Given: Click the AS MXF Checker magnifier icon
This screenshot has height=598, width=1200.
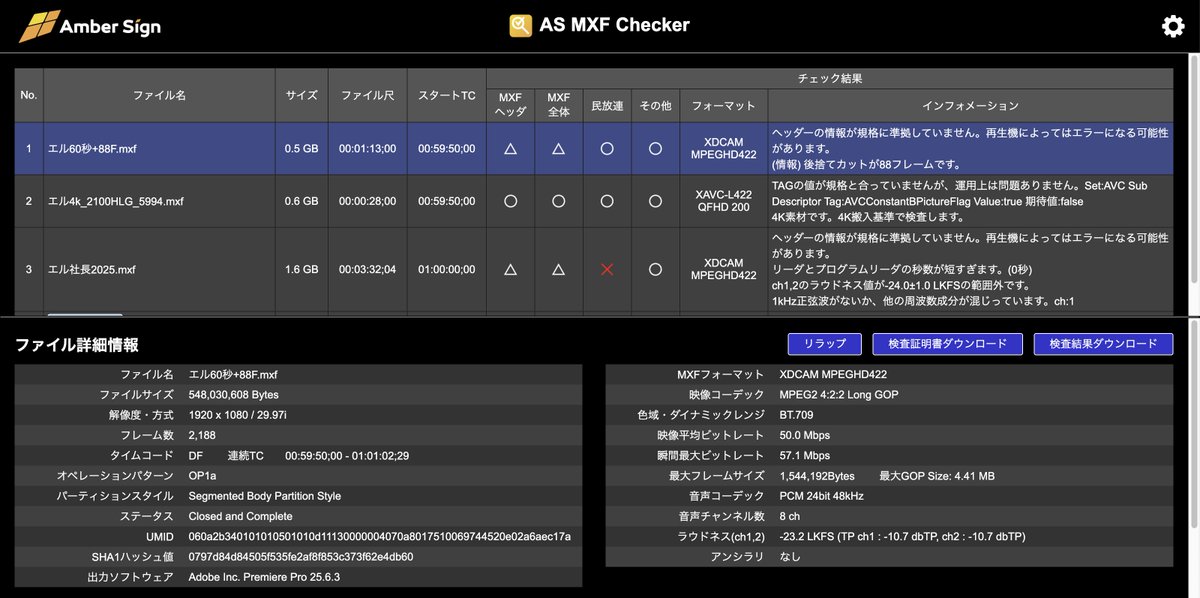Looking at the screenshot, I should click(519, 24).
